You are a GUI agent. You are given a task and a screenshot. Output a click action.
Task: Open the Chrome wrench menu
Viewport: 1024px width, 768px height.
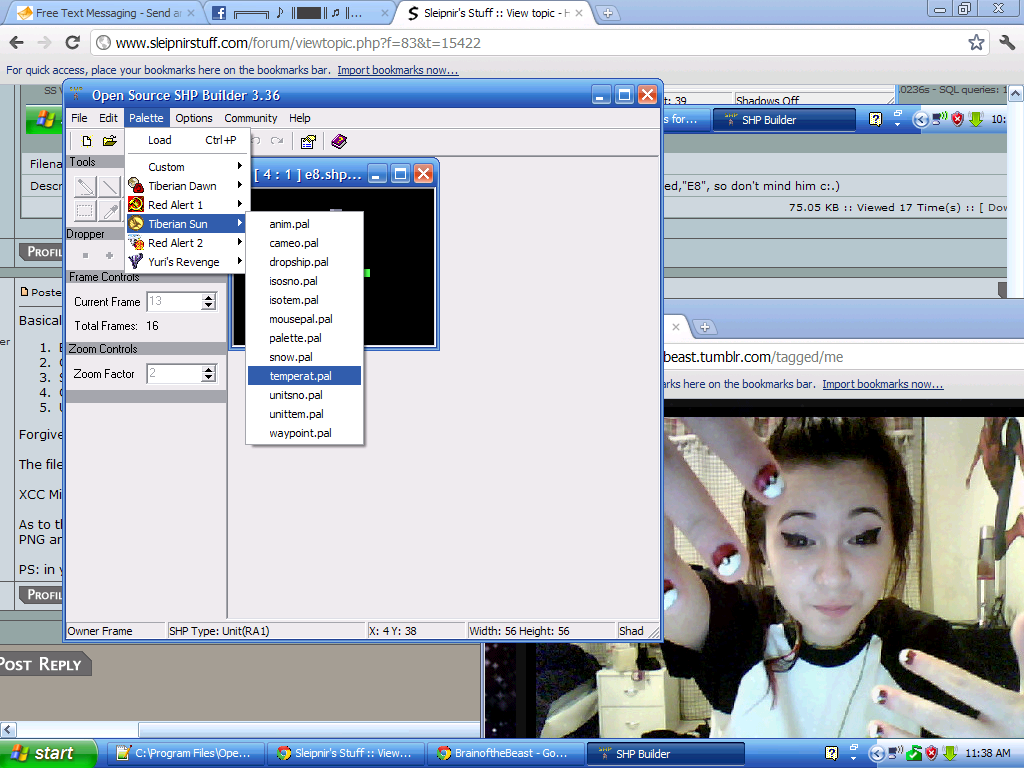coord(1007,43)
